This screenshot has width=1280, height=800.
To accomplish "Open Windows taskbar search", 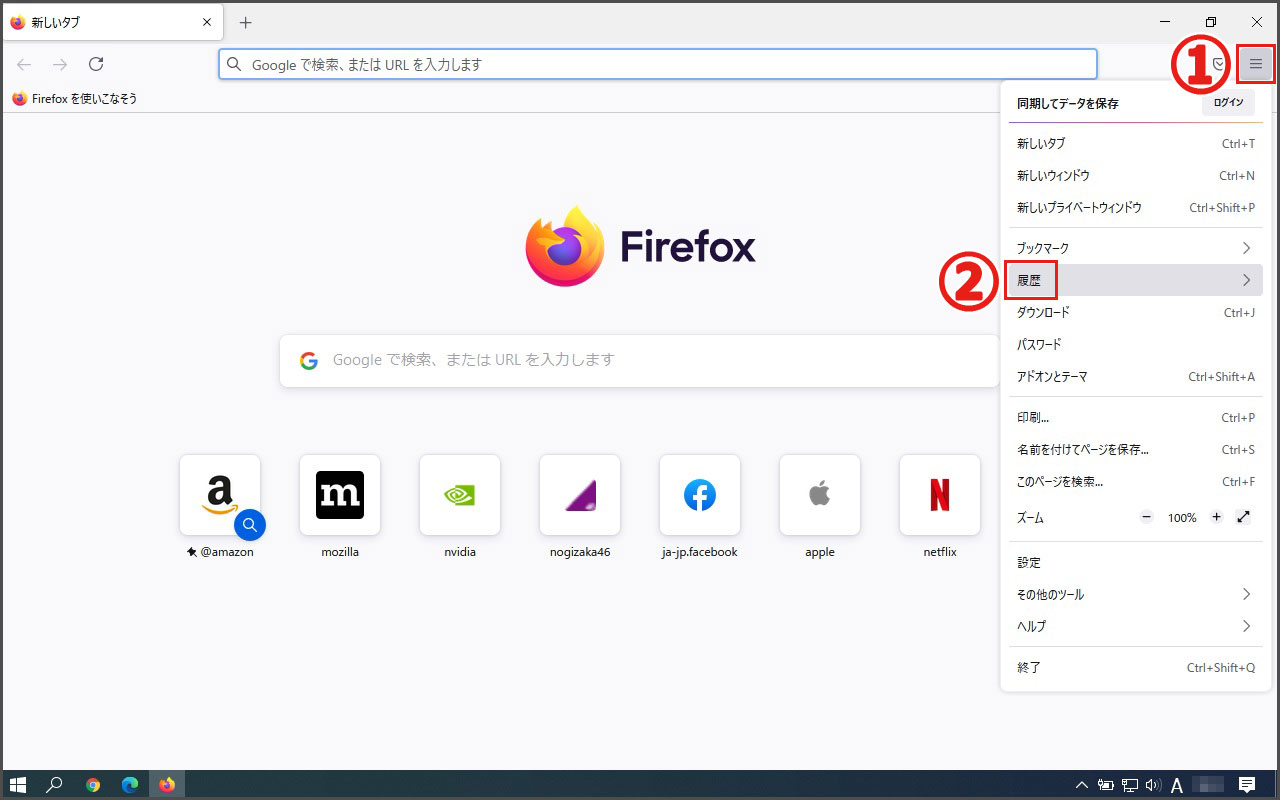I will point(55,785).
